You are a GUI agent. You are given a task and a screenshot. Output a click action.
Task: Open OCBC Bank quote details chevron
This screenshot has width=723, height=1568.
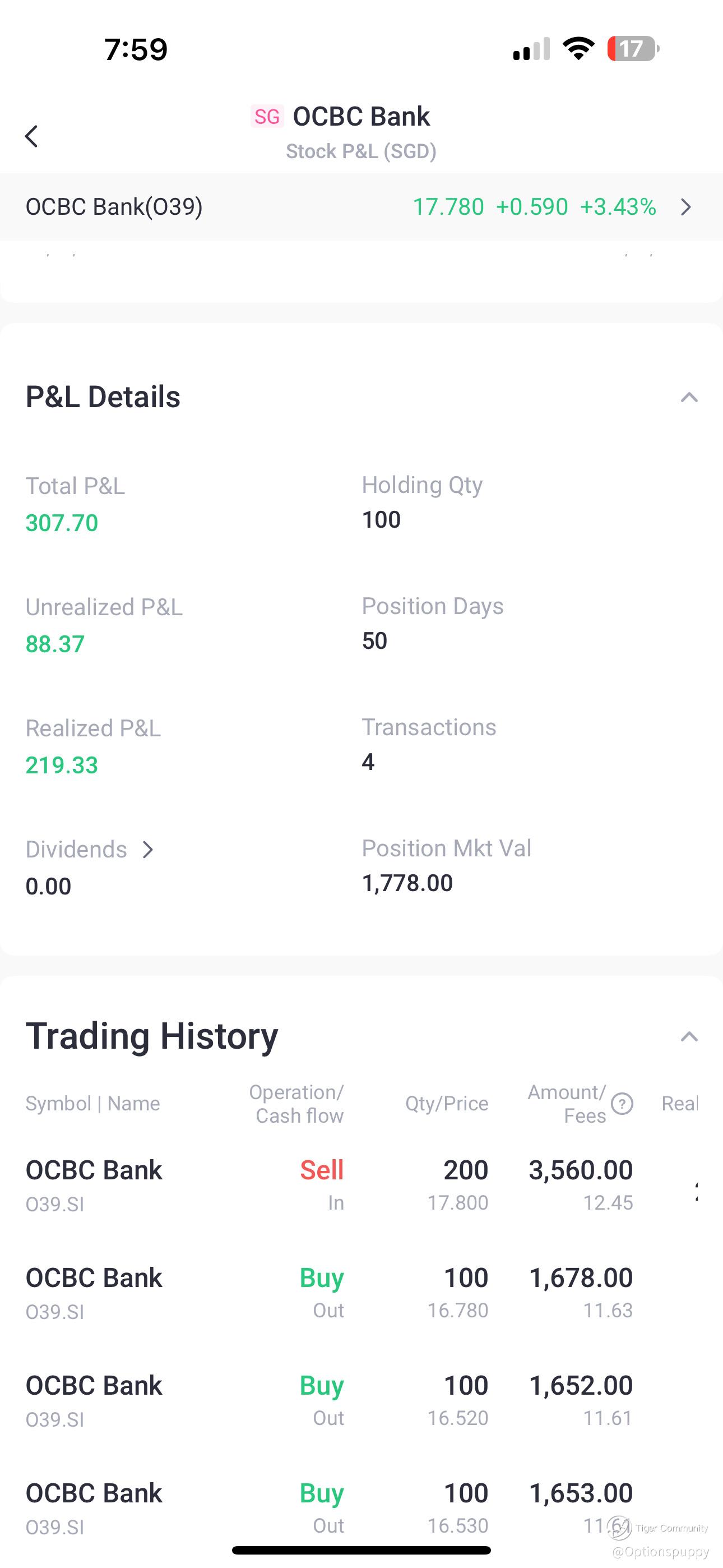coord(686,207)
